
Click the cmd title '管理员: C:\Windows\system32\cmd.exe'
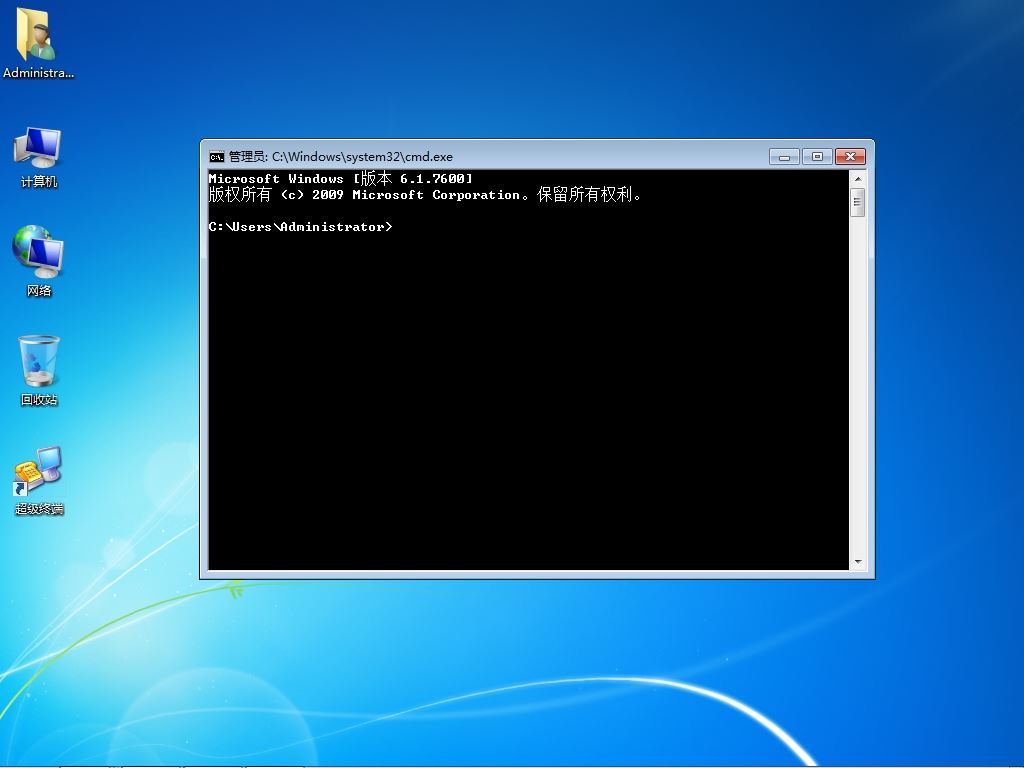340,157
